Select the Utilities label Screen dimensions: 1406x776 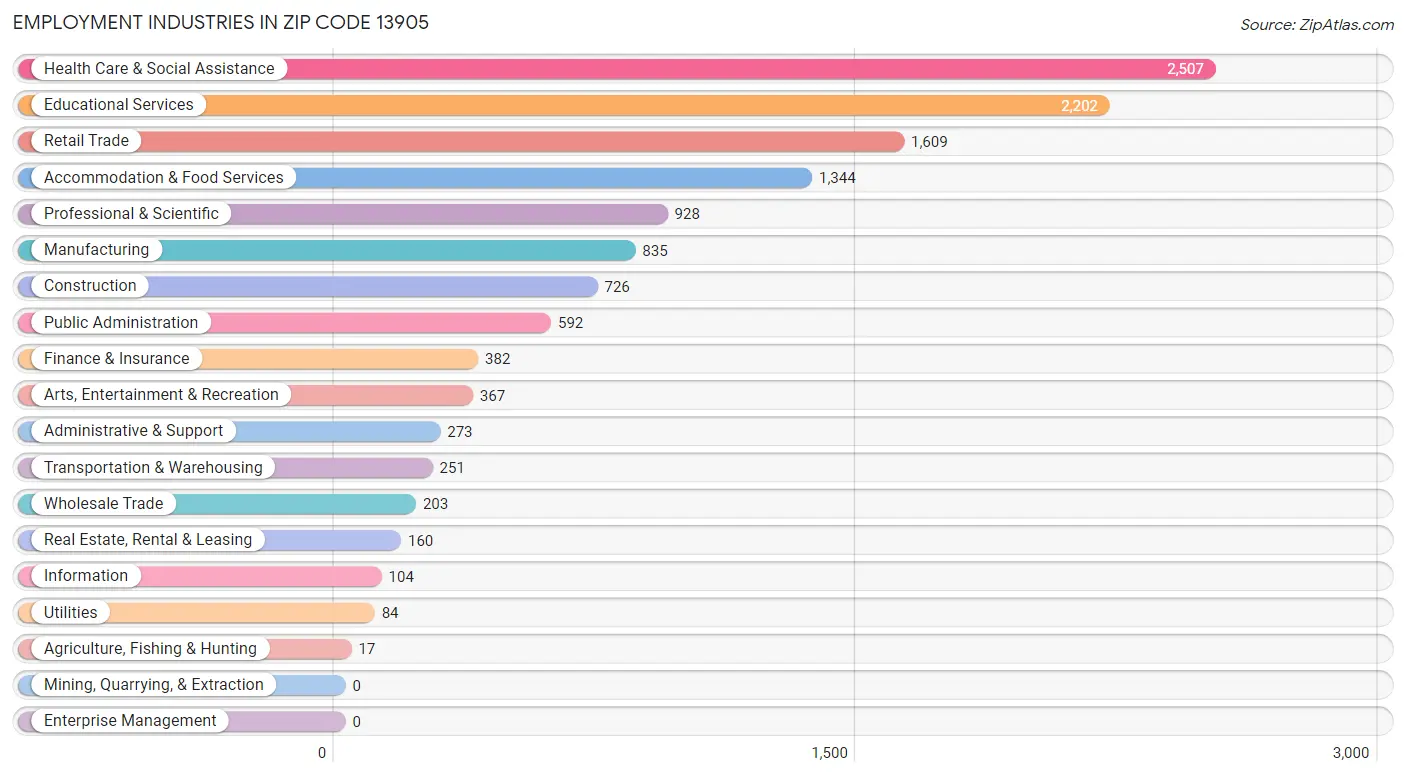[x=71, y=613]
